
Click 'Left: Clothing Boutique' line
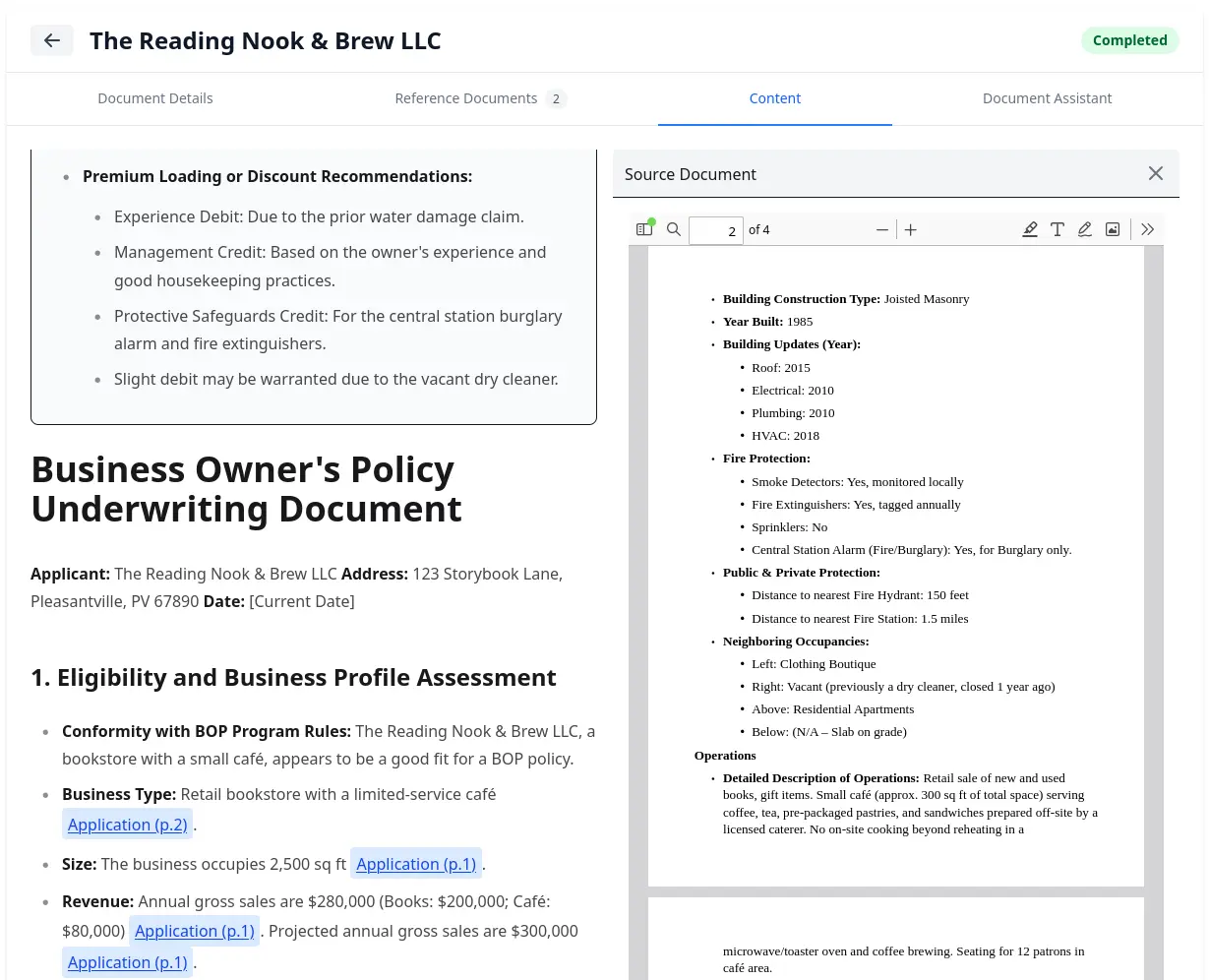click(x=814, y=664)
